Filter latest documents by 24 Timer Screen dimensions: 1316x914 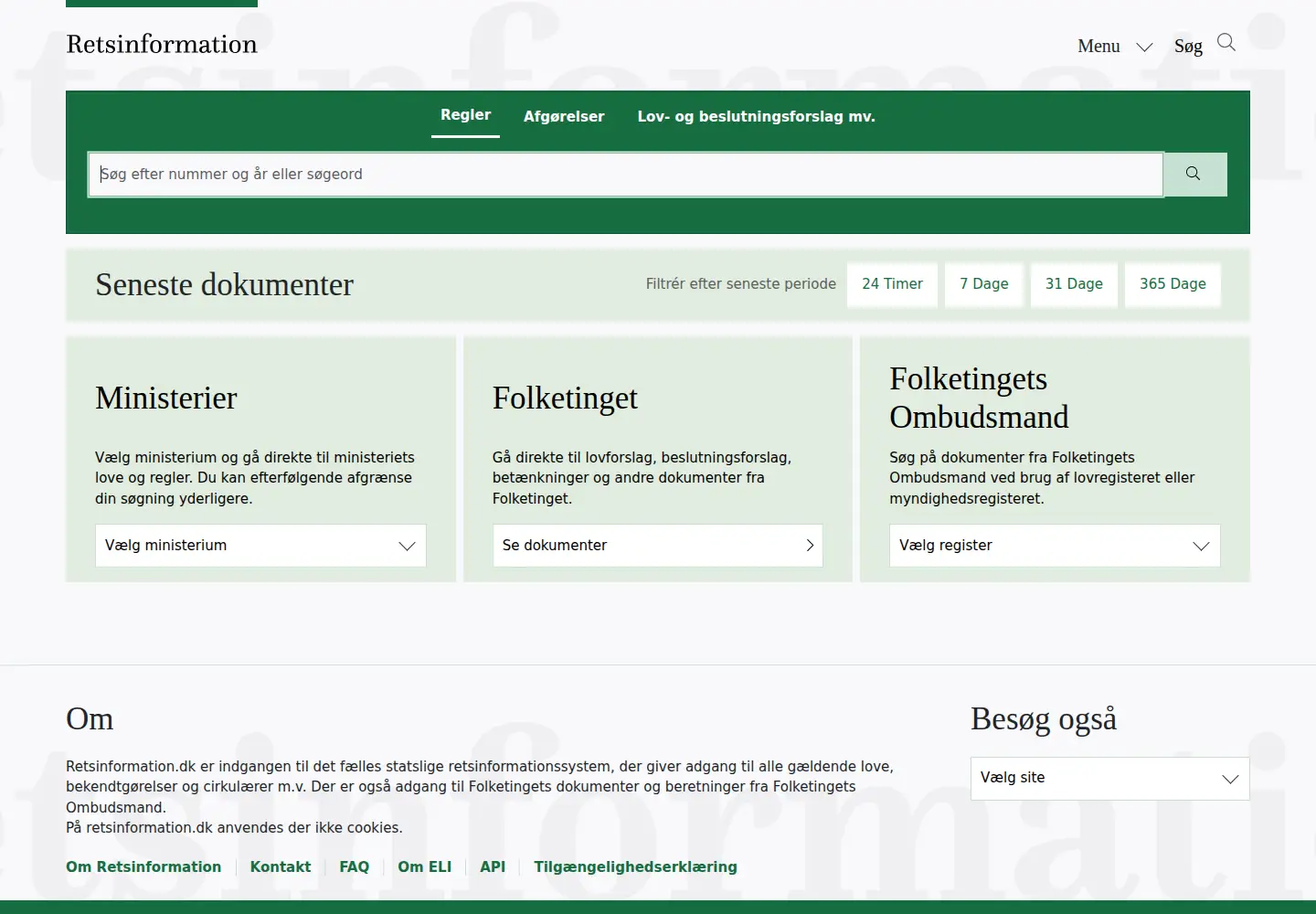tap(892, 284)
